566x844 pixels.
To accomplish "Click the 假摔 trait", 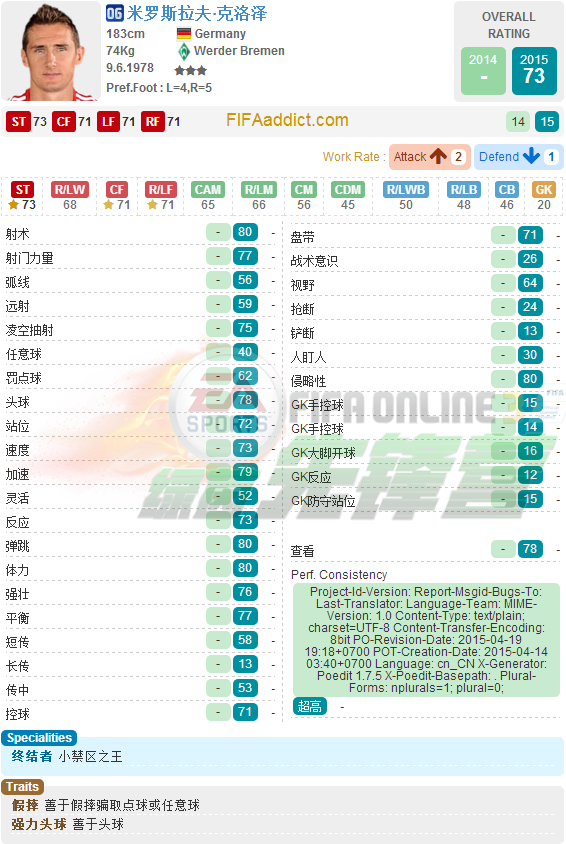I will (25, 805).
